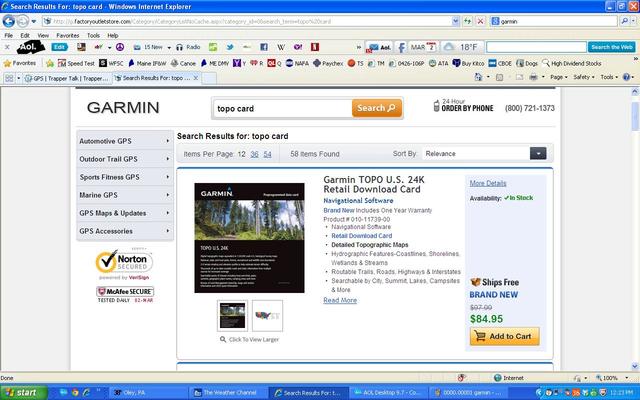Click inside AOL web search field
Viewport: 640px width, 400px height.
pos(536,47)
